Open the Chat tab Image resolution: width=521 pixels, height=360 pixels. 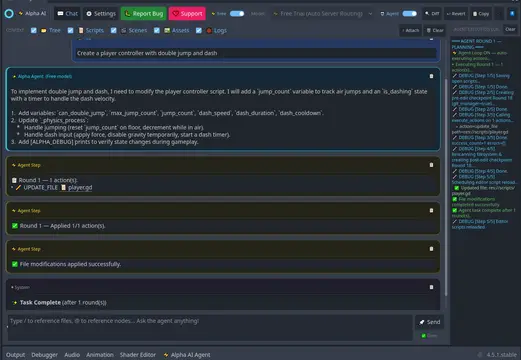68,14
